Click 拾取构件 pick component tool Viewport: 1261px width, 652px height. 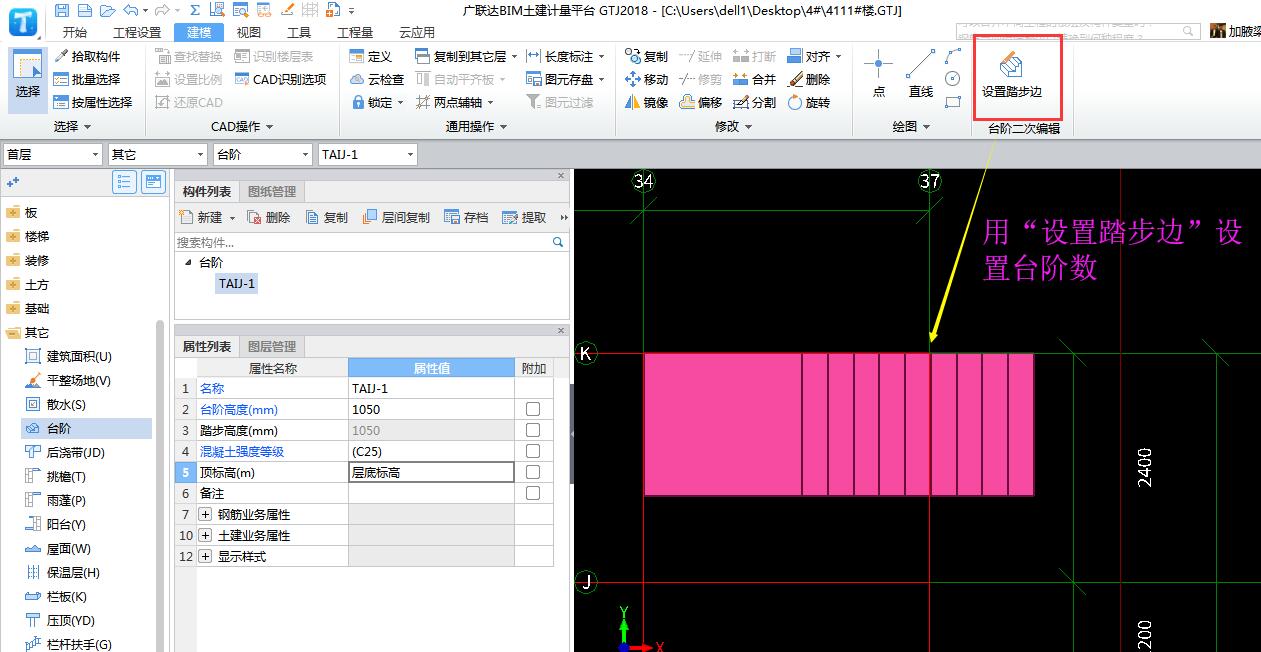pos(87,56)
